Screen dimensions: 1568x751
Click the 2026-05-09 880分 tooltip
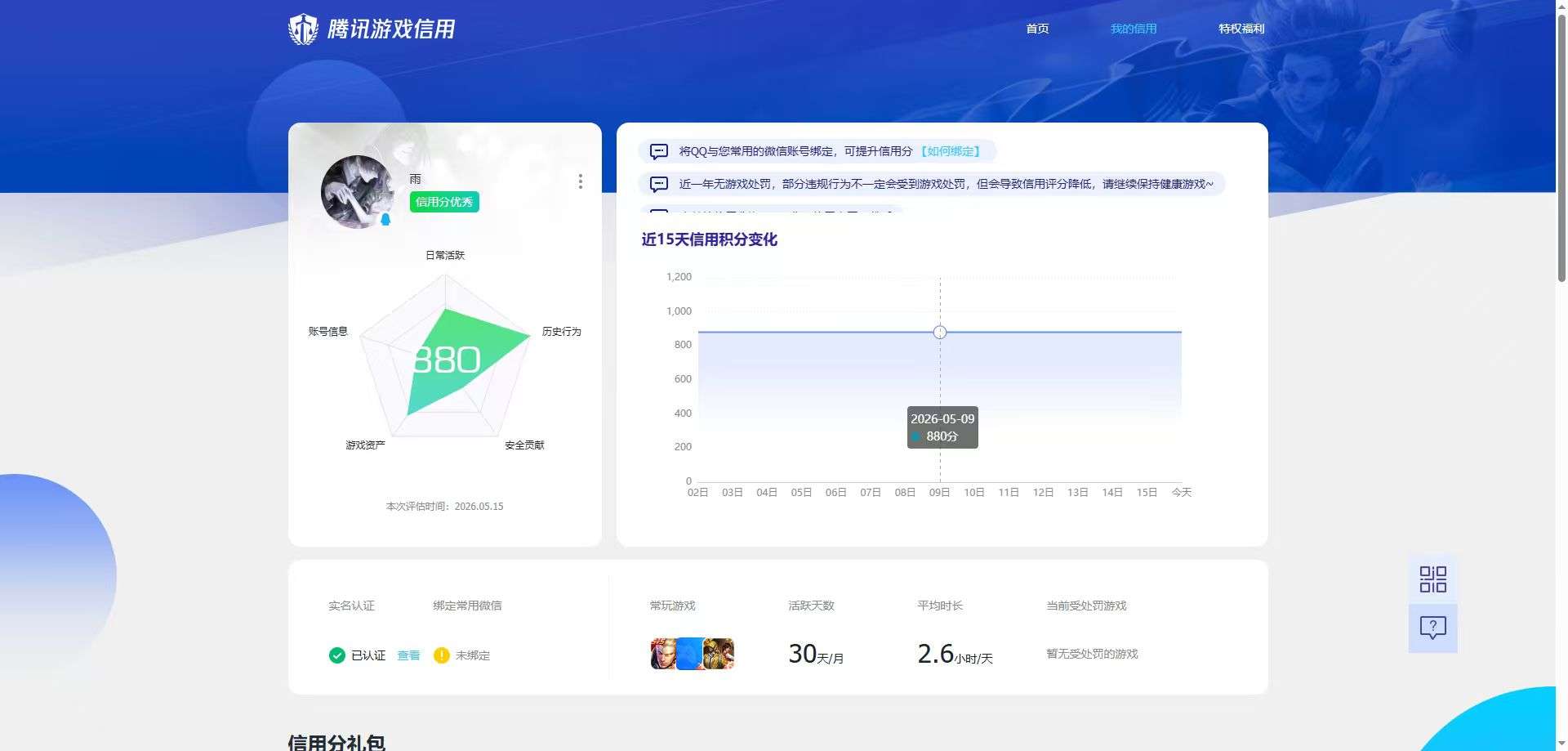pyautogui.click(x=942, y=427)
